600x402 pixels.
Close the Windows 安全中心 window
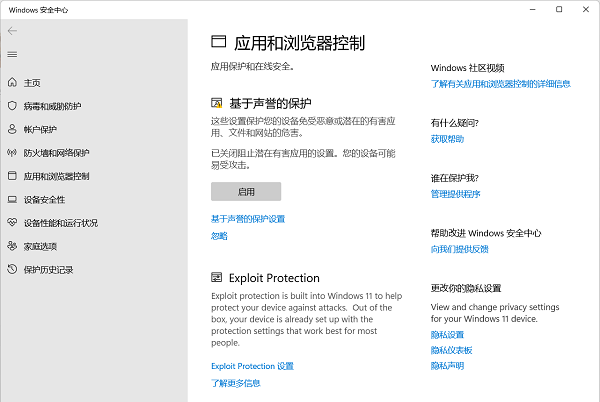pyautogui.click(x=586, y=10)
